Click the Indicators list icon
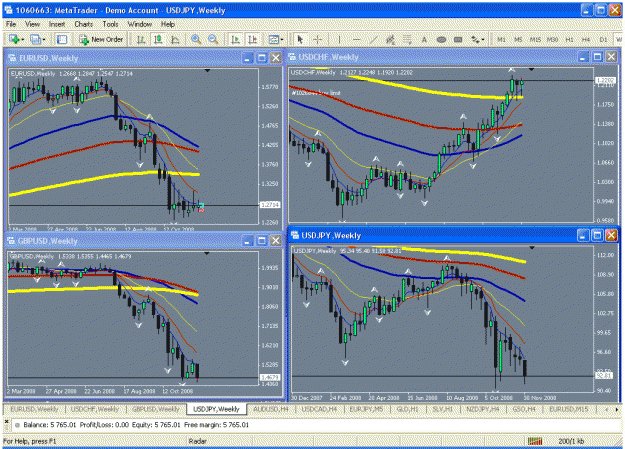Image resolution: width=625 pixels, height=449 pixels. tap(273, 39)
